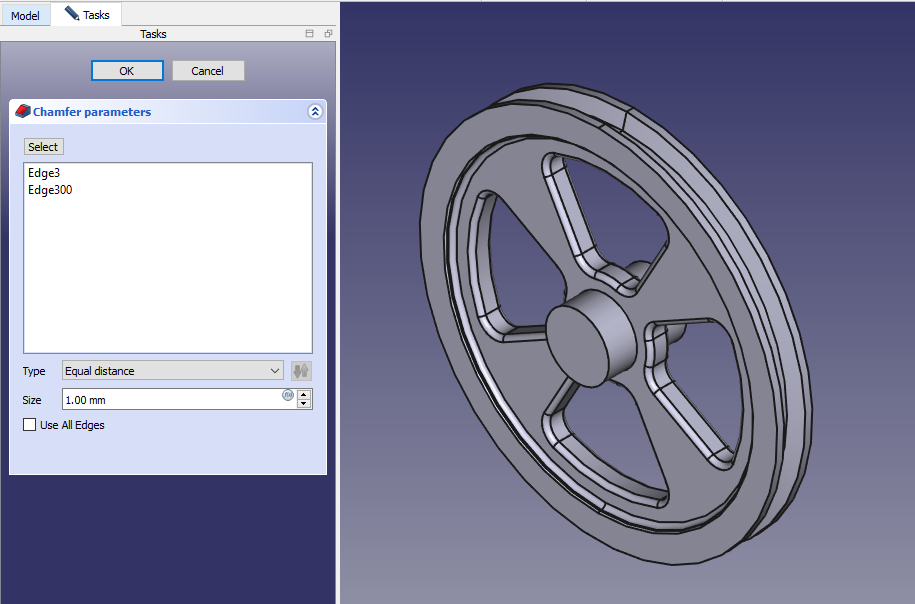Select Edge3 in the edge list

point(44,173)
